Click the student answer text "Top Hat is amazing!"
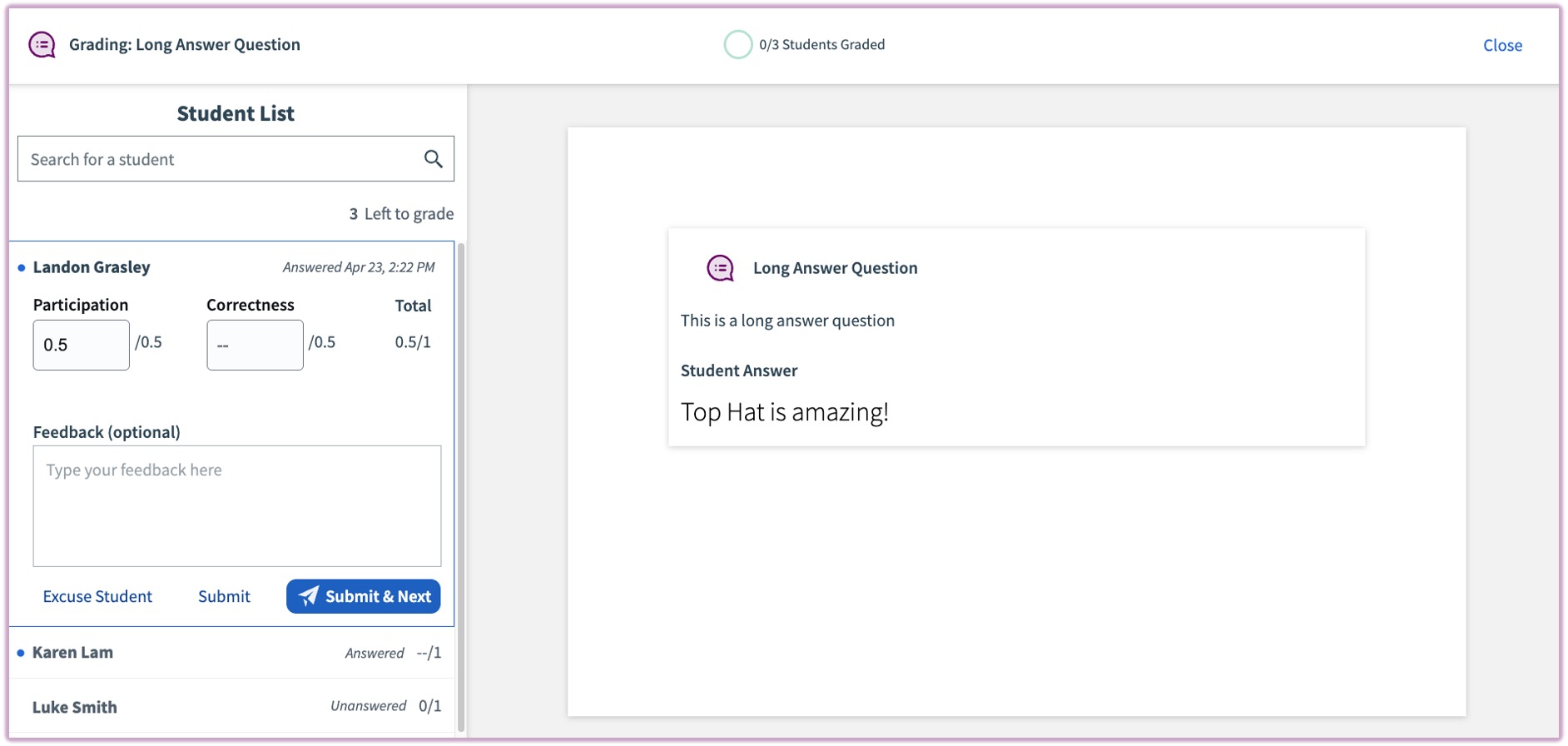The image size is (1568, 746). pos(784,412)
